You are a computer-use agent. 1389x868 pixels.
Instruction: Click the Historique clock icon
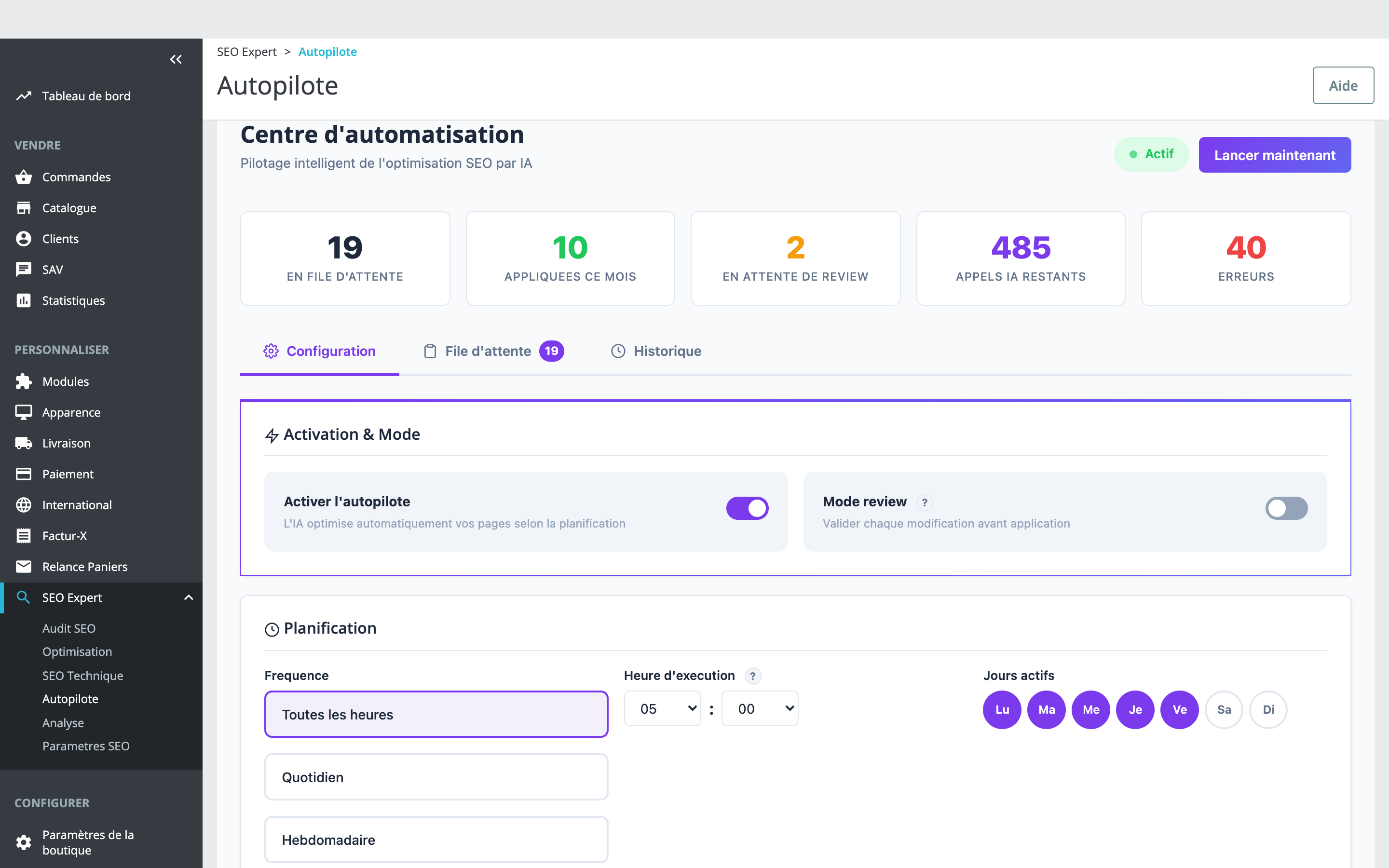click(x=618, y=352)
